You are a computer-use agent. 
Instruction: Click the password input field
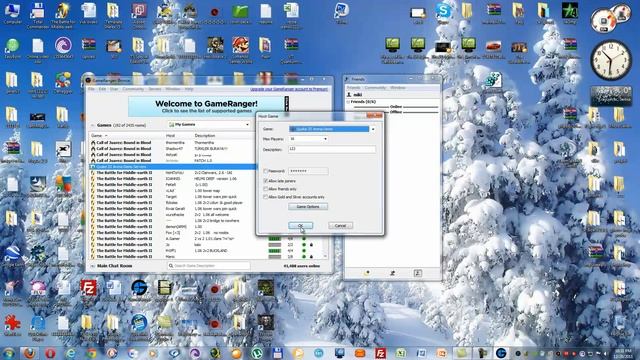pyautogui.click(x=308, y=171)
